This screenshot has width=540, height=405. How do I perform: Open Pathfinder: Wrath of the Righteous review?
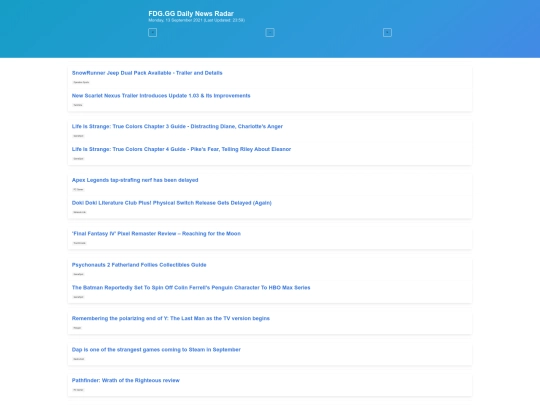(x=126, y=380)
